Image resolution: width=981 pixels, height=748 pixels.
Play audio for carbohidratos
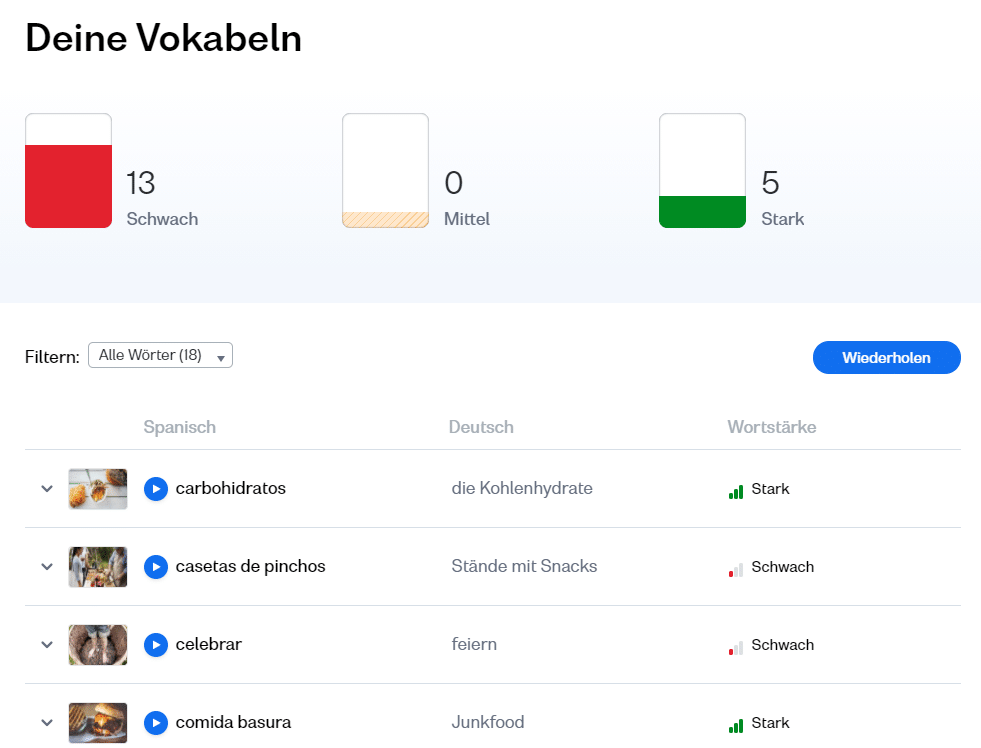(155, 489)
